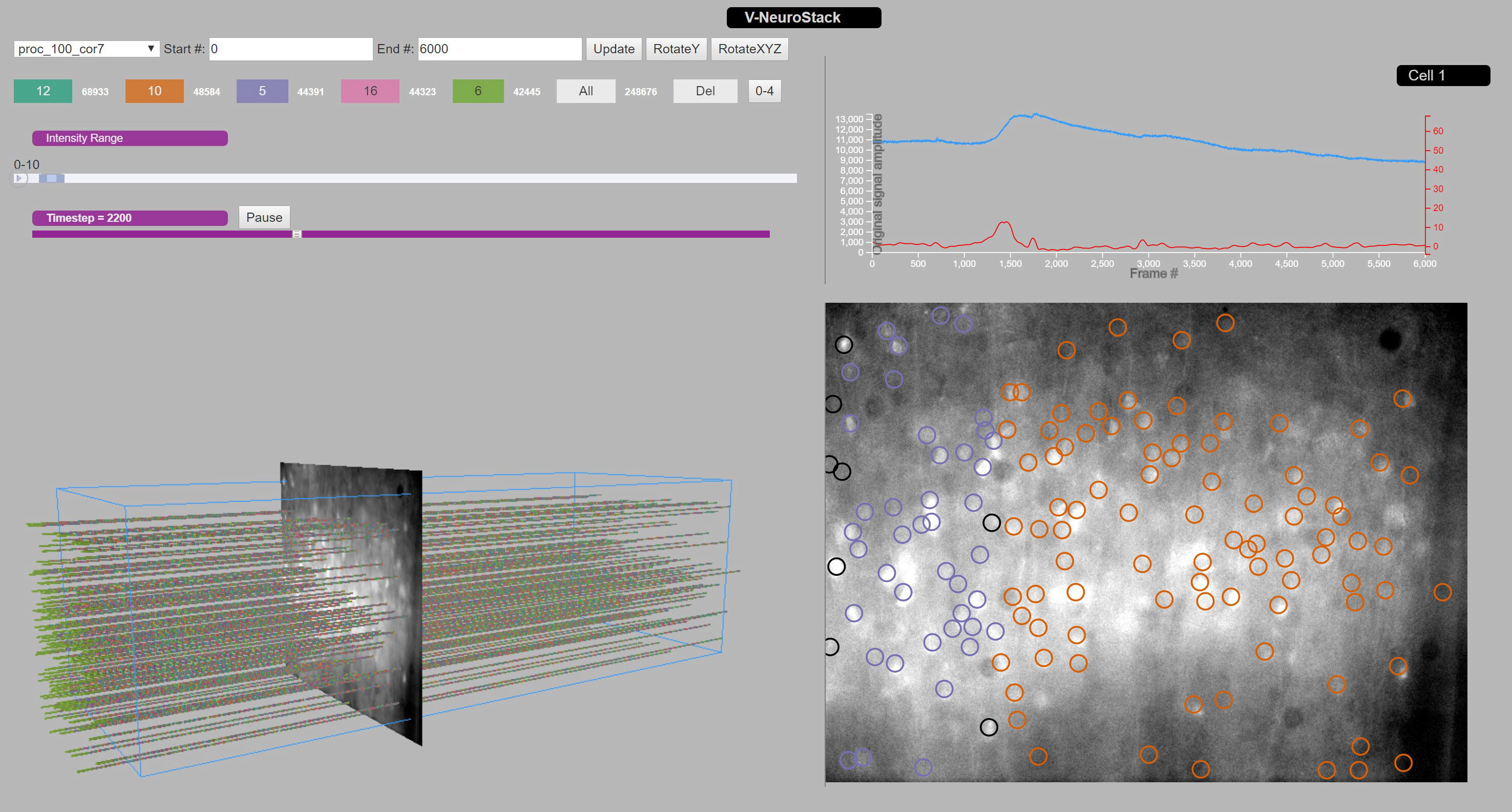The height and width of the screenshot is (812, 1512).
Task: Open the proc_100_cor7 dataset dropdown
Action: click(86, 49)
